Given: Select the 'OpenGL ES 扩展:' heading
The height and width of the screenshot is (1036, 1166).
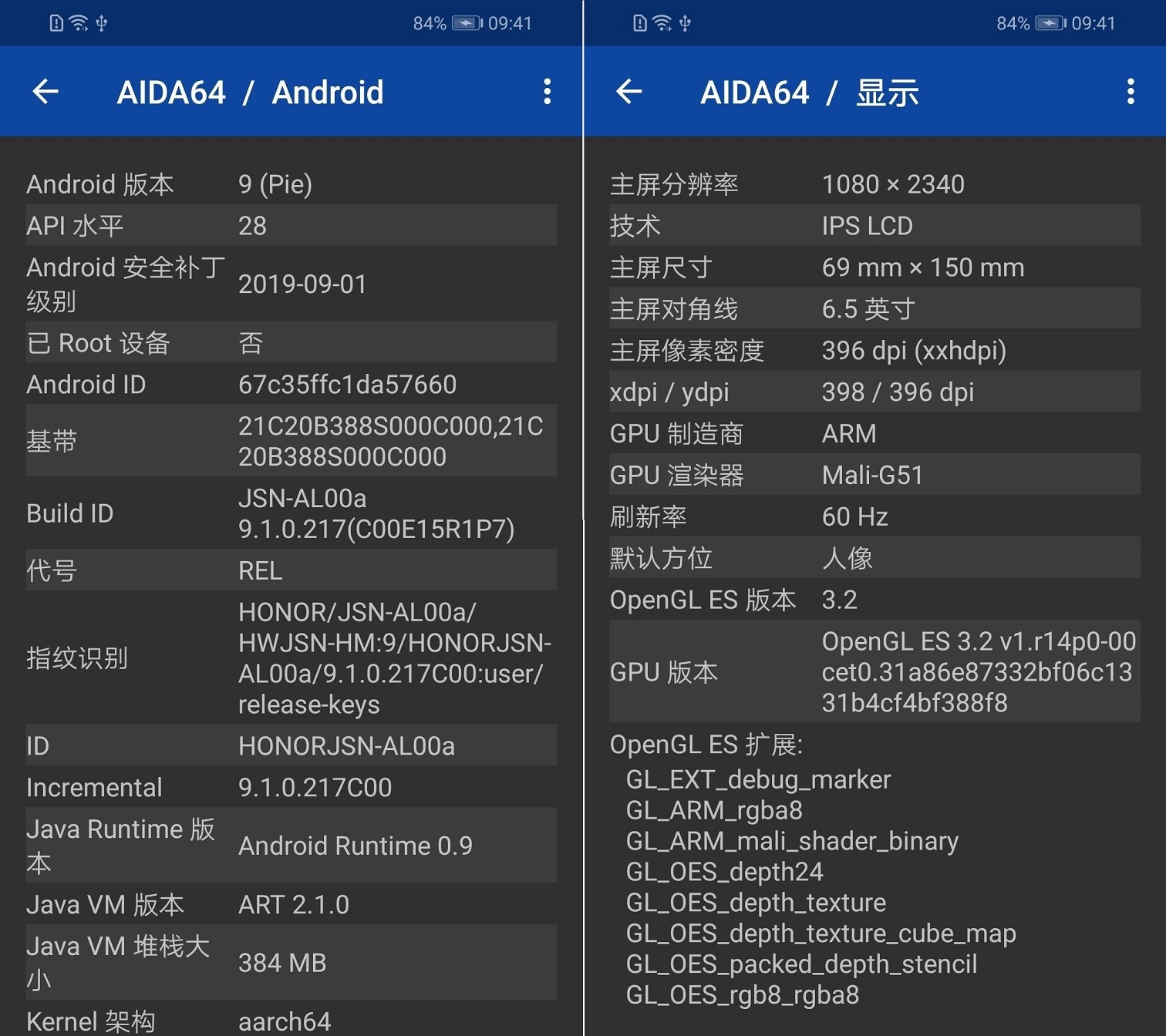Looking at the screenshot, I should 706,745.
